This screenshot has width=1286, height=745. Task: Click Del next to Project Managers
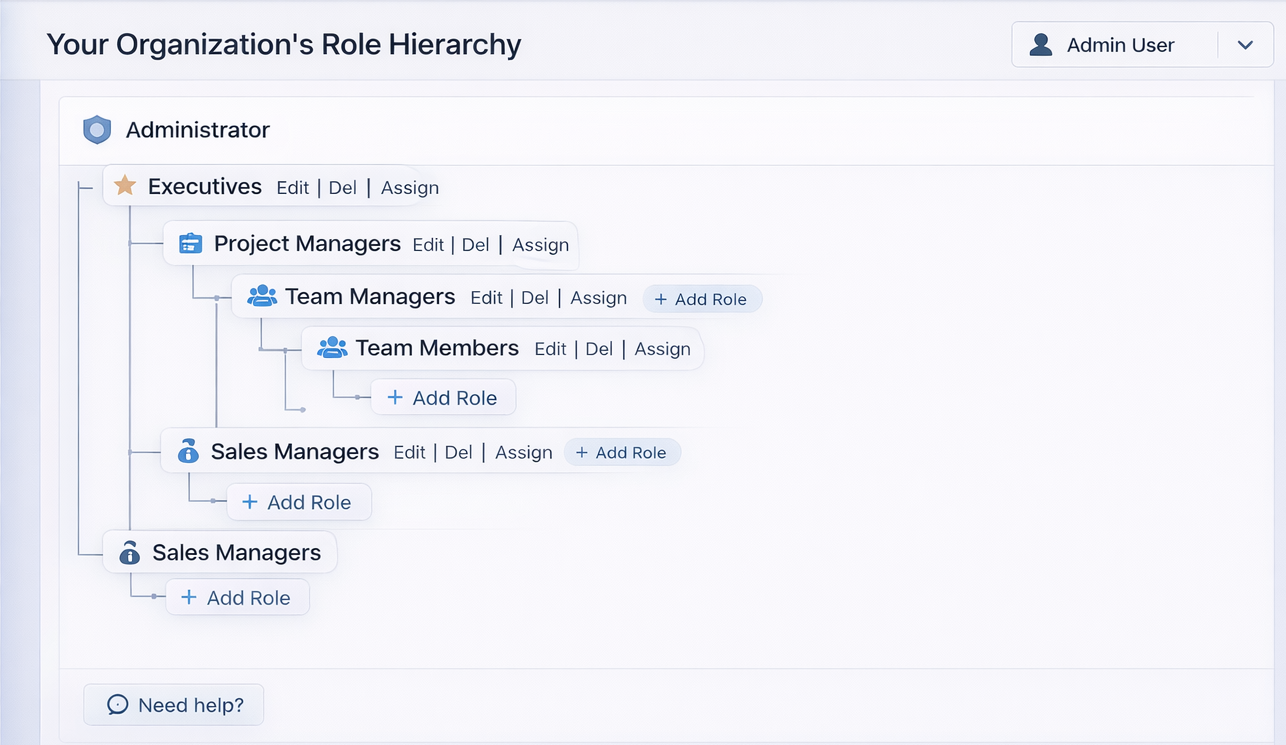[x=475, y=245]
